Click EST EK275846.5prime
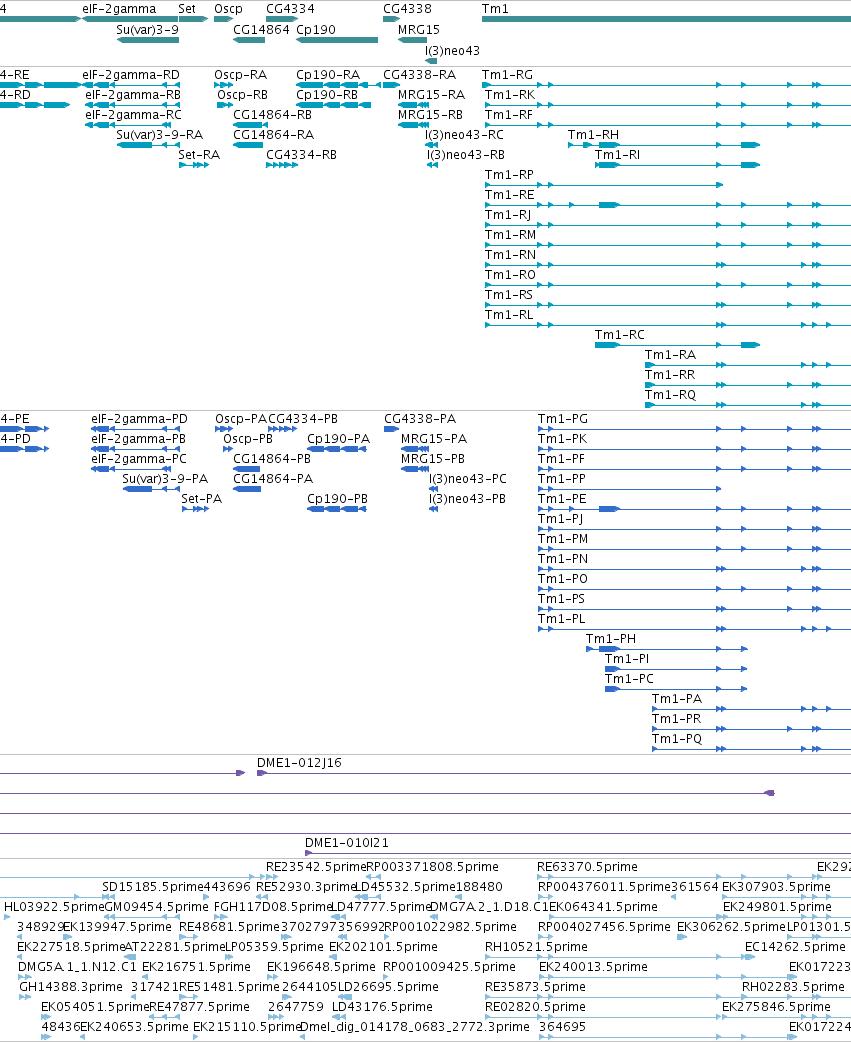The height and width of the screenshot is (1042, 851). pyautogui.click(x=777, y=1007)
